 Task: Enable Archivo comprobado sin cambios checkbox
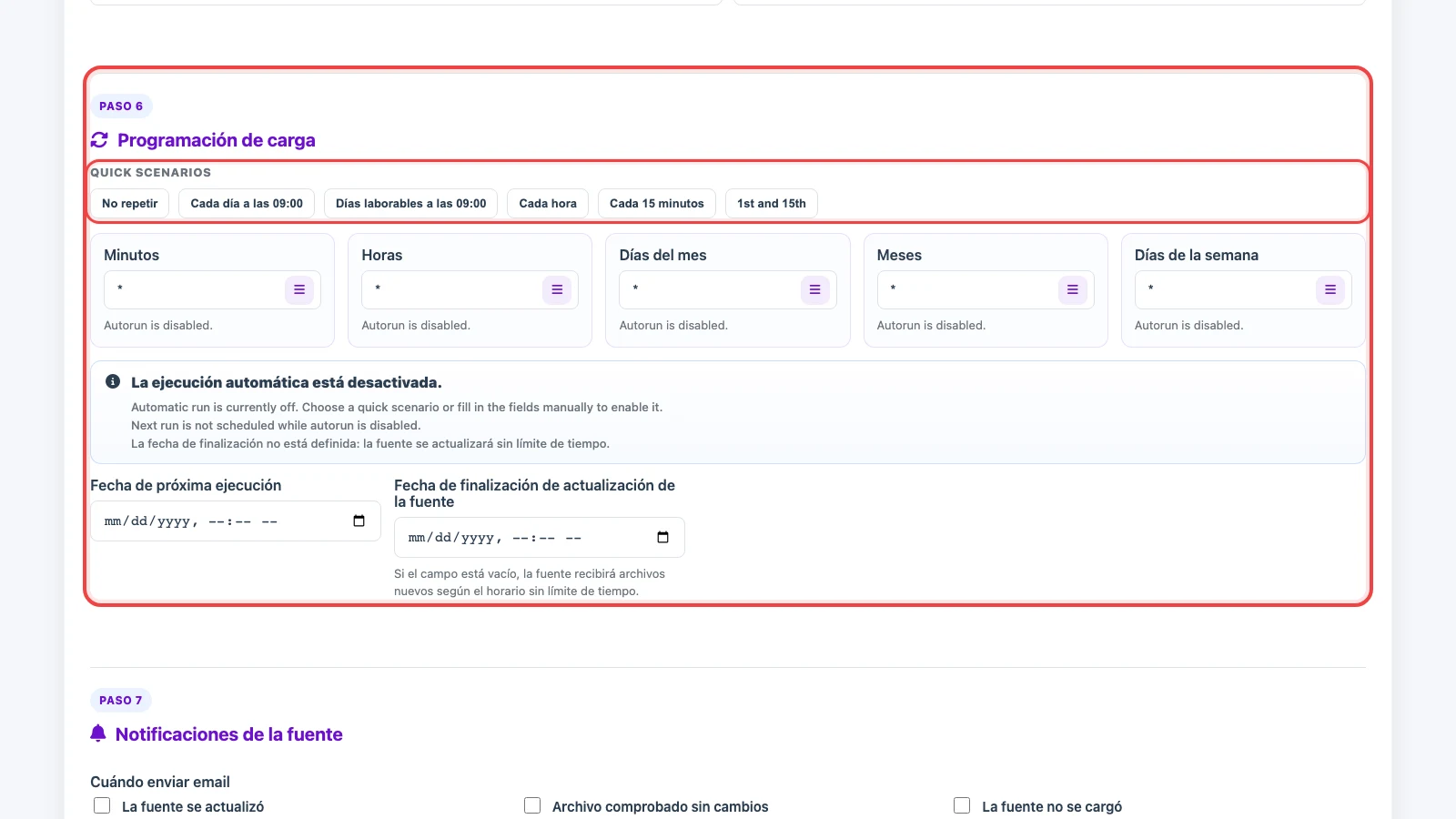(532, 805)
